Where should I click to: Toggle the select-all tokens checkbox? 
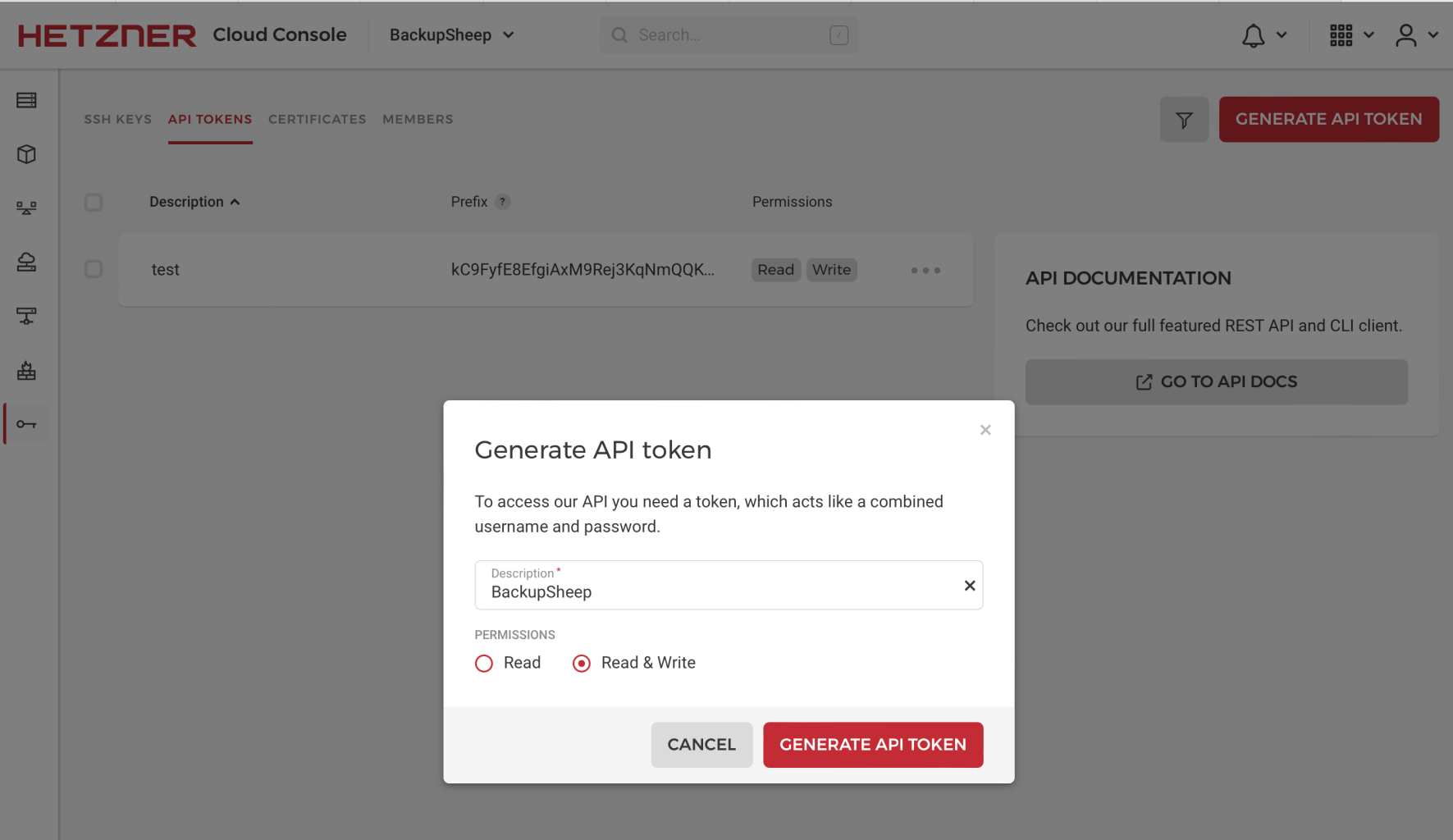click(94, 203)
